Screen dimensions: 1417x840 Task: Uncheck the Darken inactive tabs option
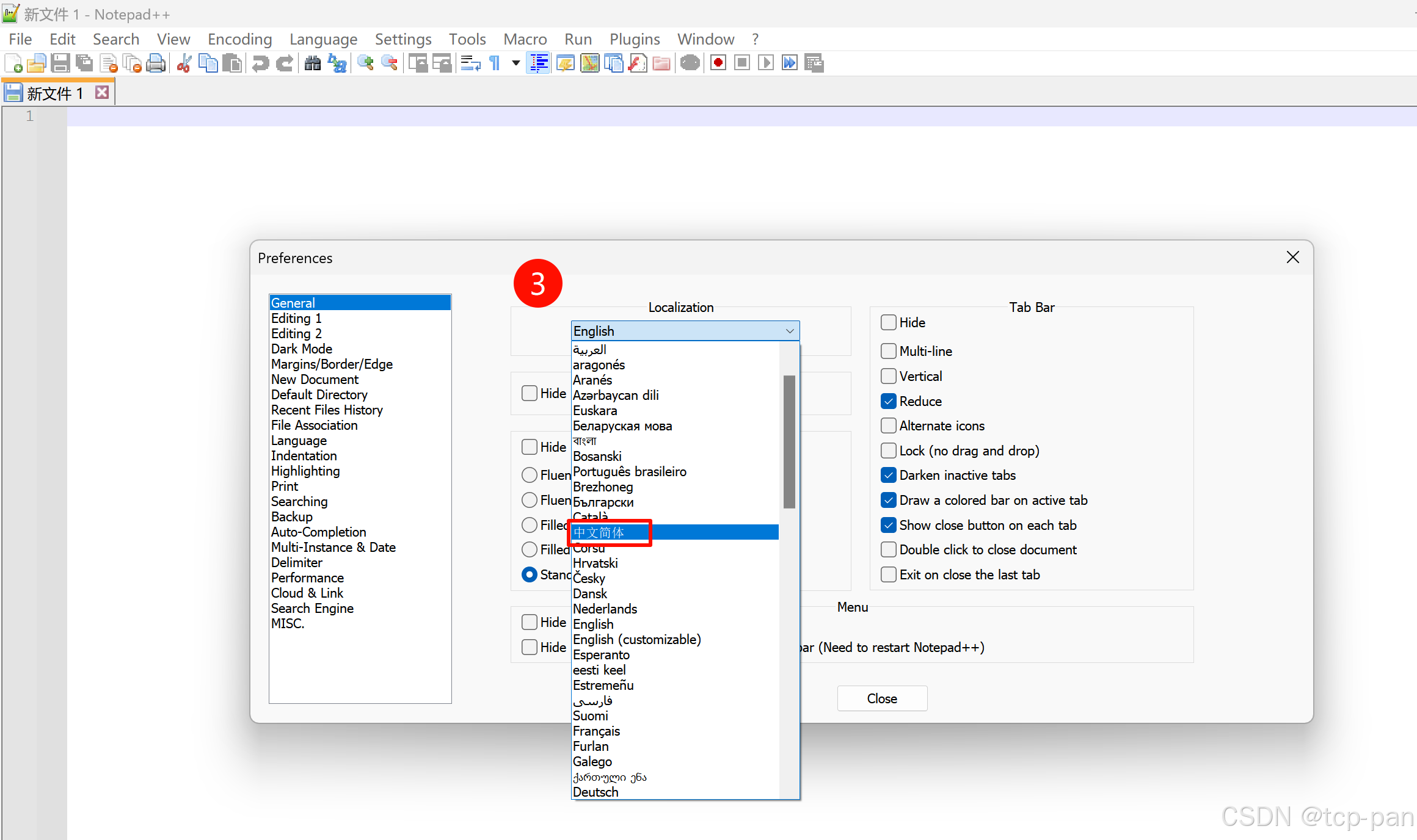click(889, 475)
